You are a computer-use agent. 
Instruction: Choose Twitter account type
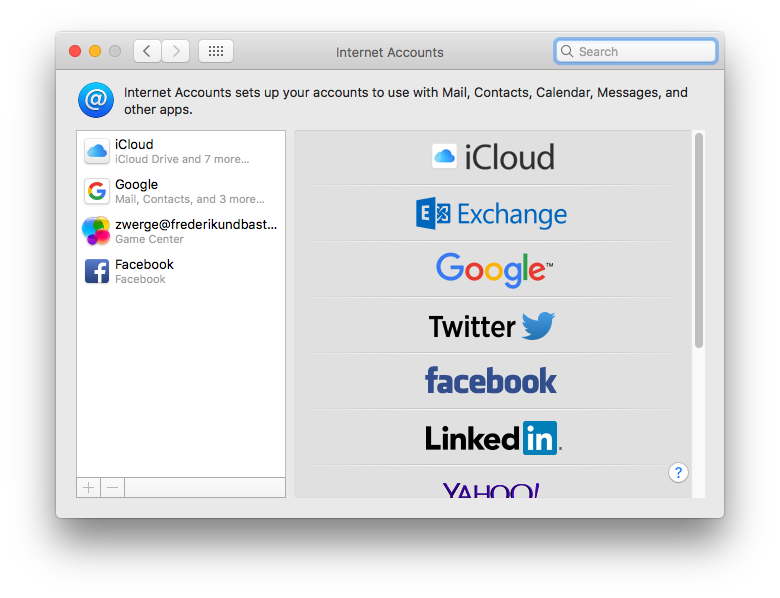coord(492,326)
